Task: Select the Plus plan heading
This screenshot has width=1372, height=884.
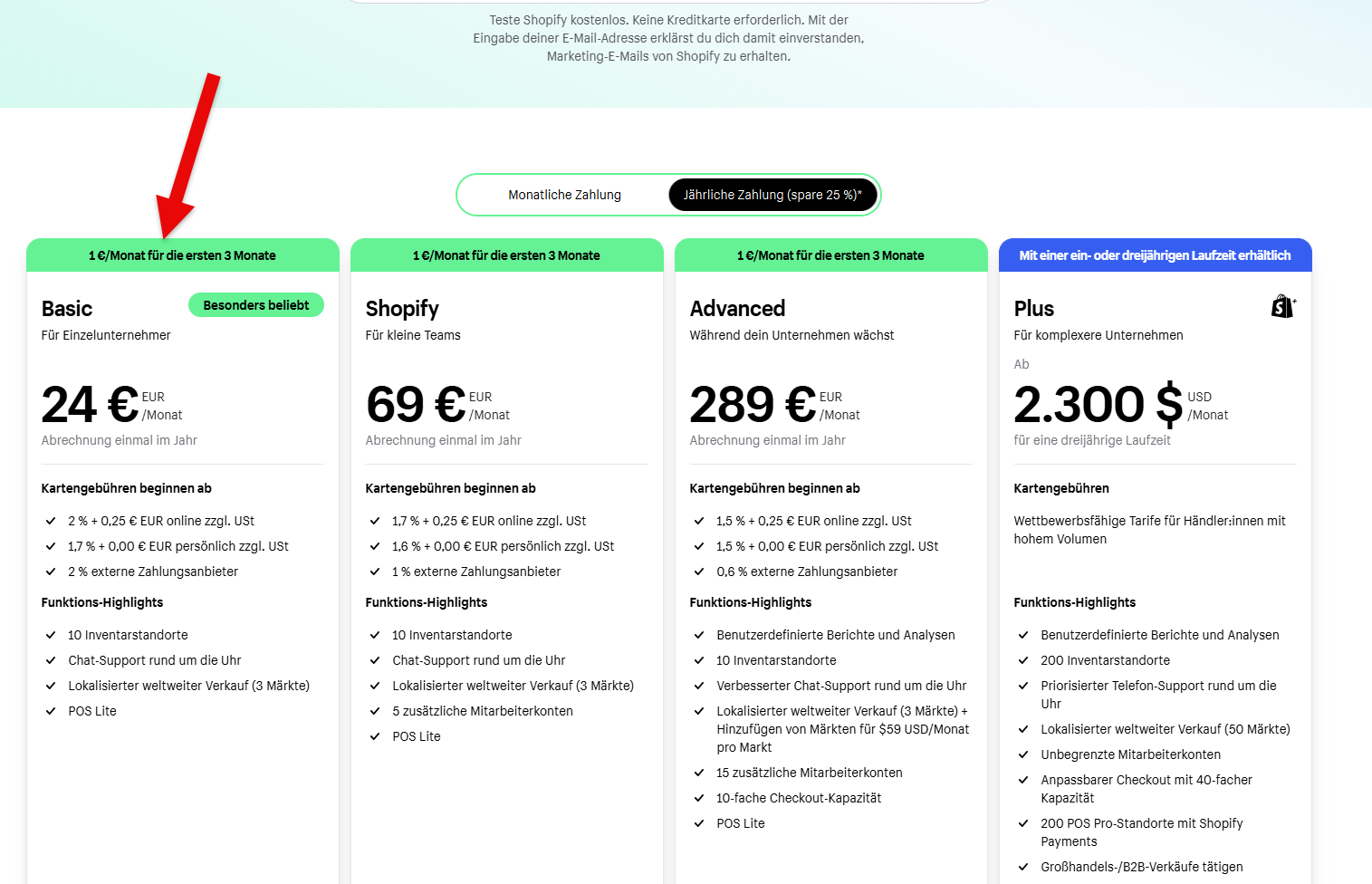Action: point(1034,309)
